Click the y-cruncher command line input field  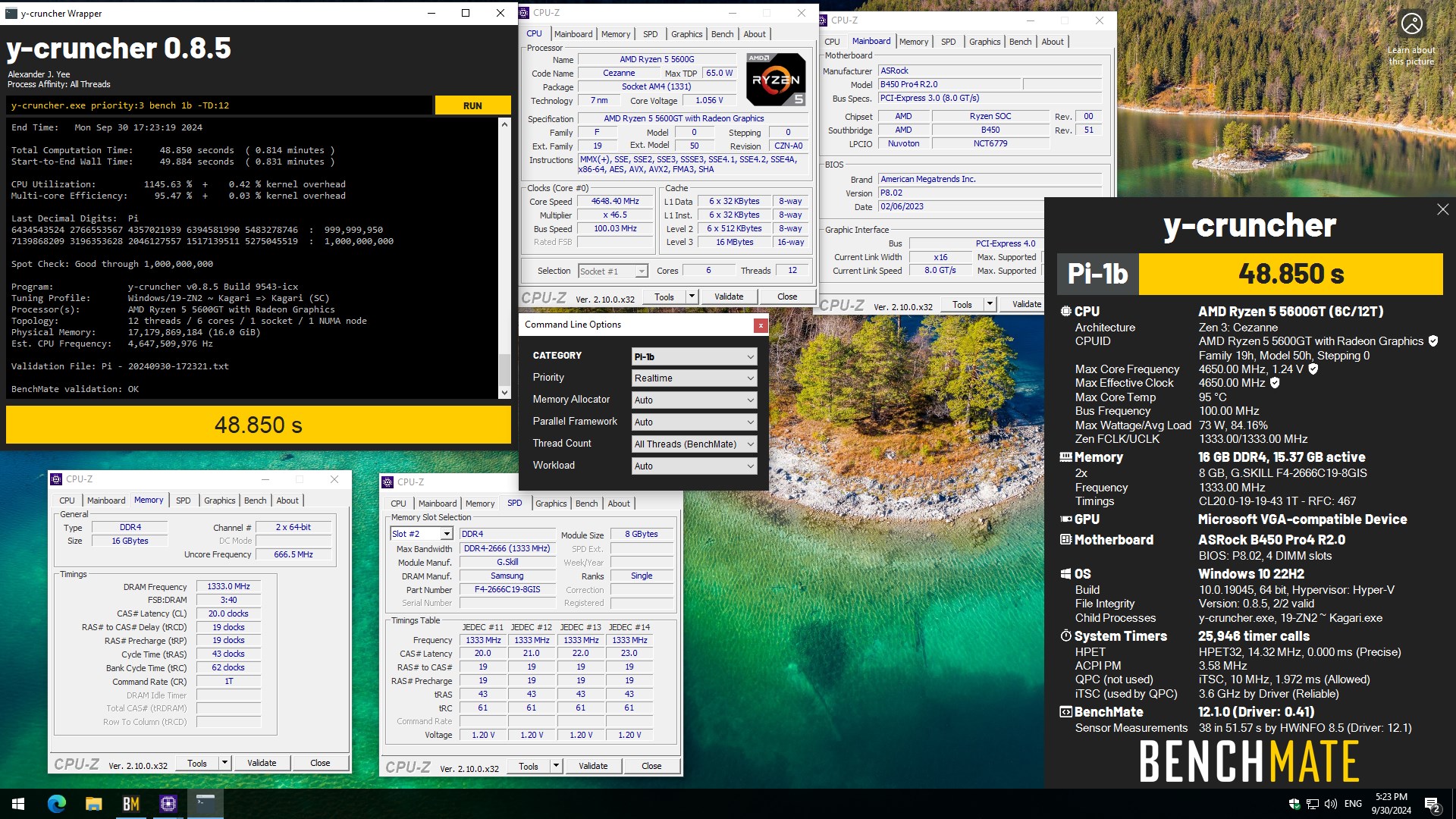click(219, 105)
